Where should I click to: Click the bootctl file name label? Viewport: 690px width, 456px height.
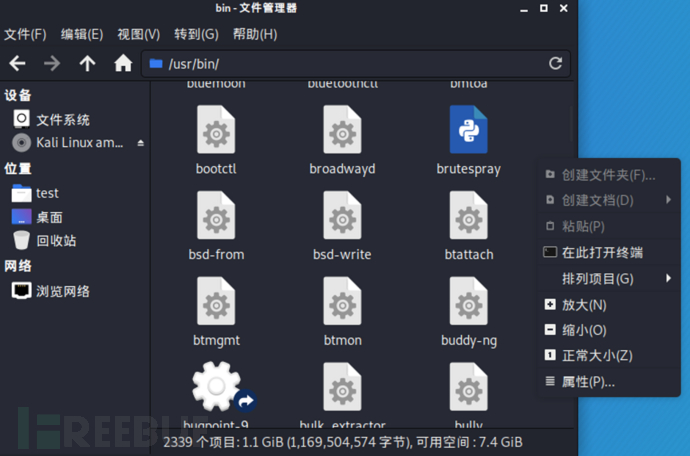coord(216,169)
